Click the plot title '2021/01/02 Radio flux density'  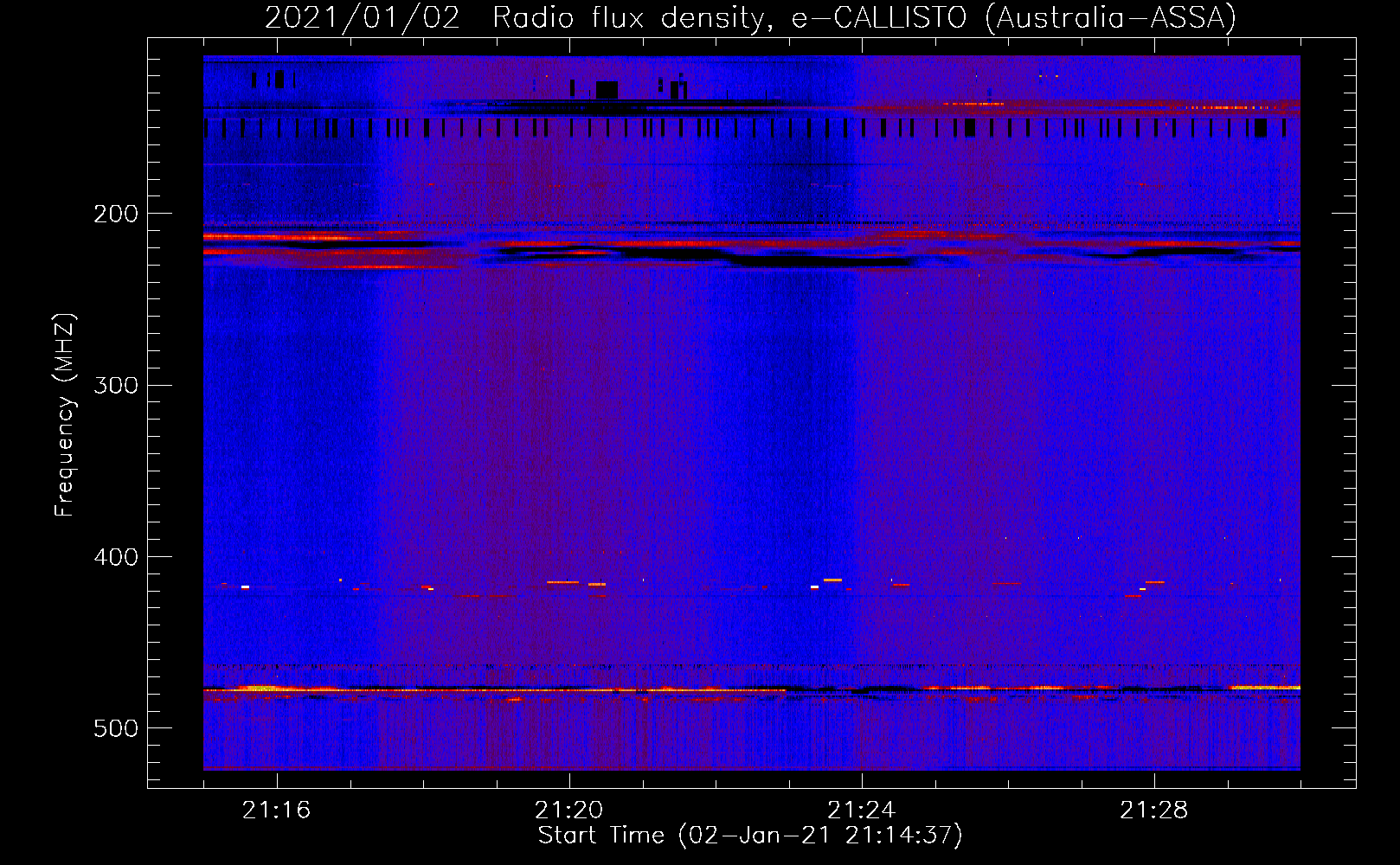[750, 17]
